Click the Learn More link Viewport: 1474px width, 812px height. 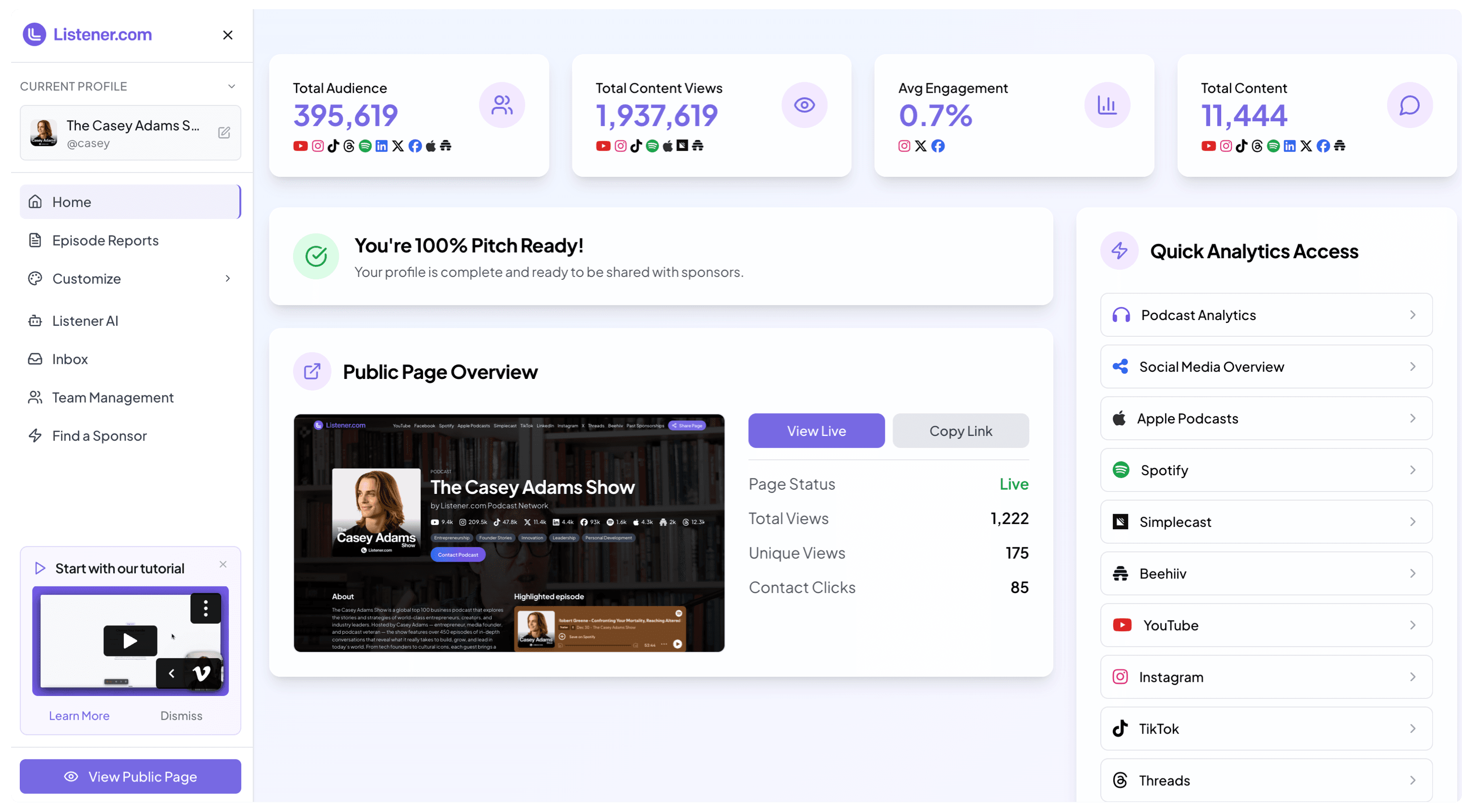(79, 716)
